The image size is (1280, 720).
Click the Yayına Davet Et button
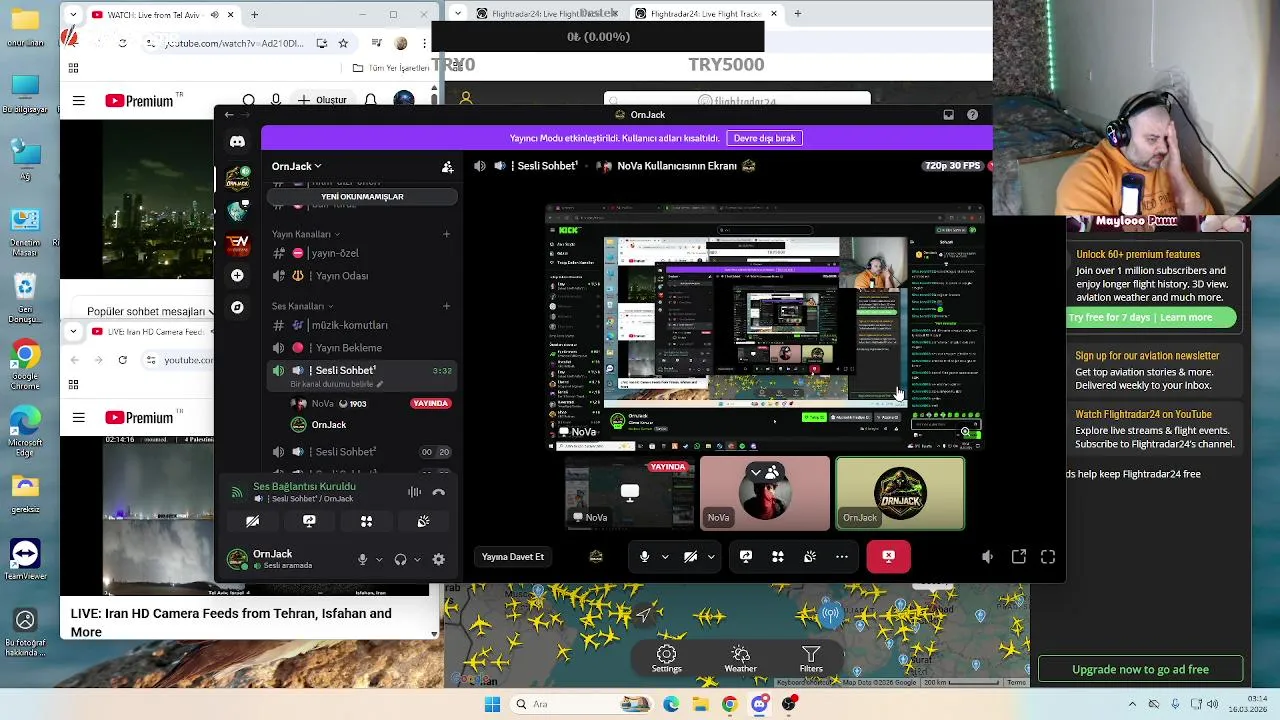pos(513,557)
